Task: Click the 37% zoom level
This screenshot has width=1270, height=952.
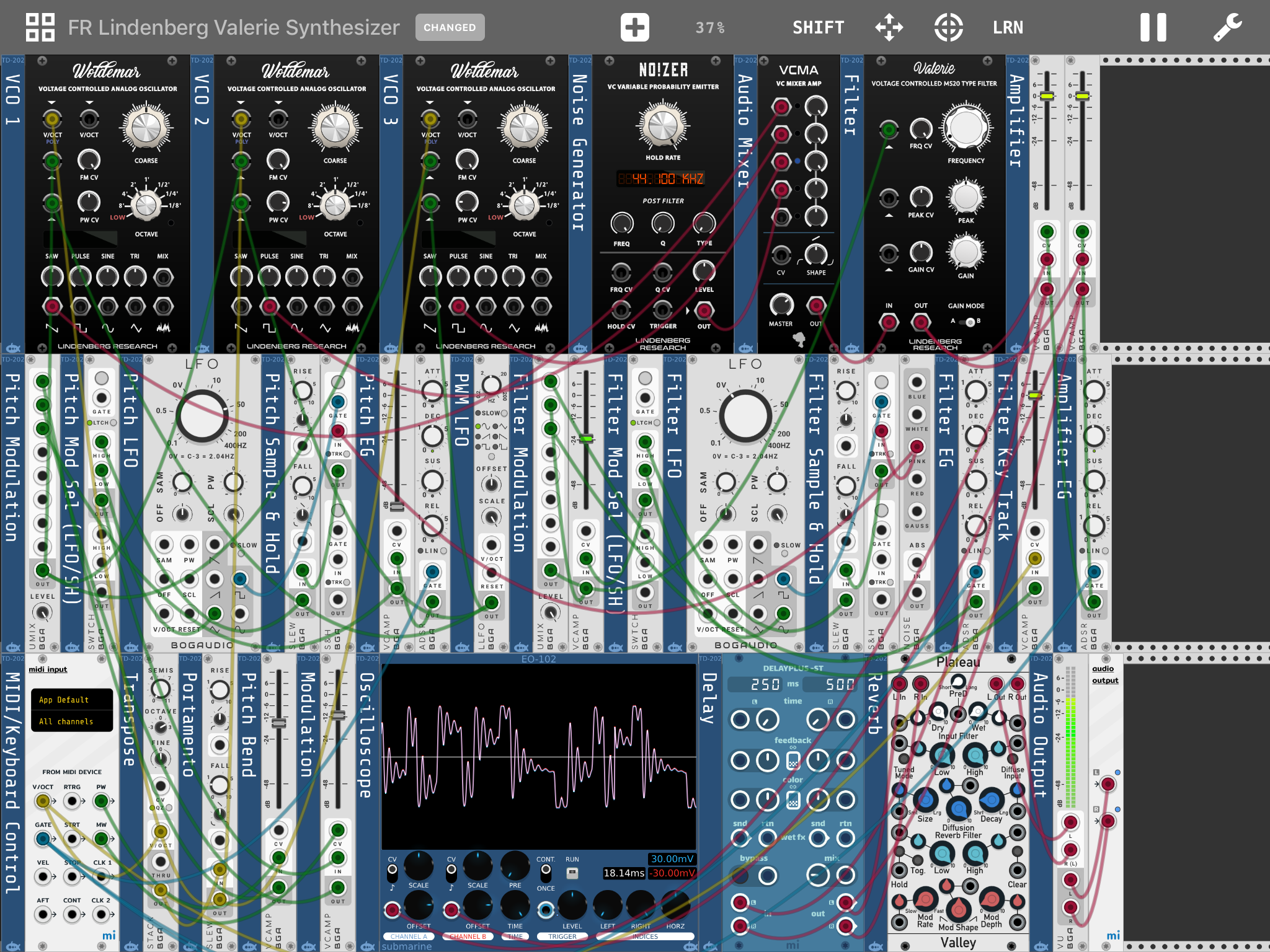Action: (x=709, y=27)
